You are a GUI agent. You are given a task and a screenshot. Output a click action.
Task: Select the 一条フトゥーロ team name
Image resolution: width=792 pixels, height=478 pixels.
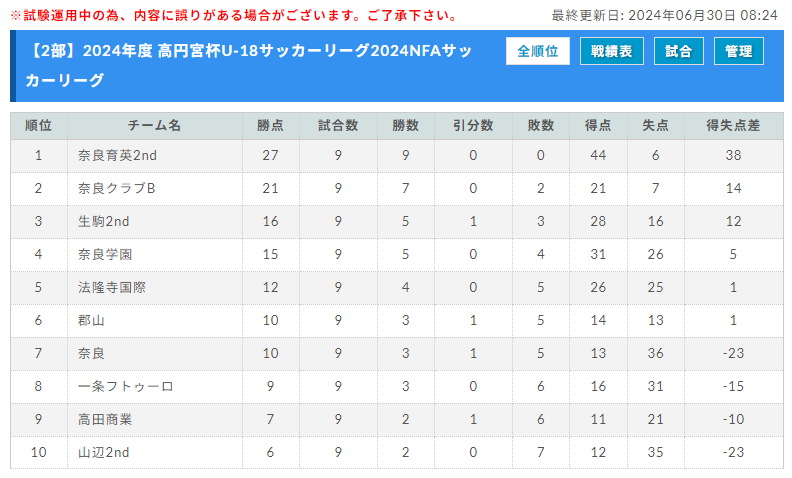(x=126, y=387)
